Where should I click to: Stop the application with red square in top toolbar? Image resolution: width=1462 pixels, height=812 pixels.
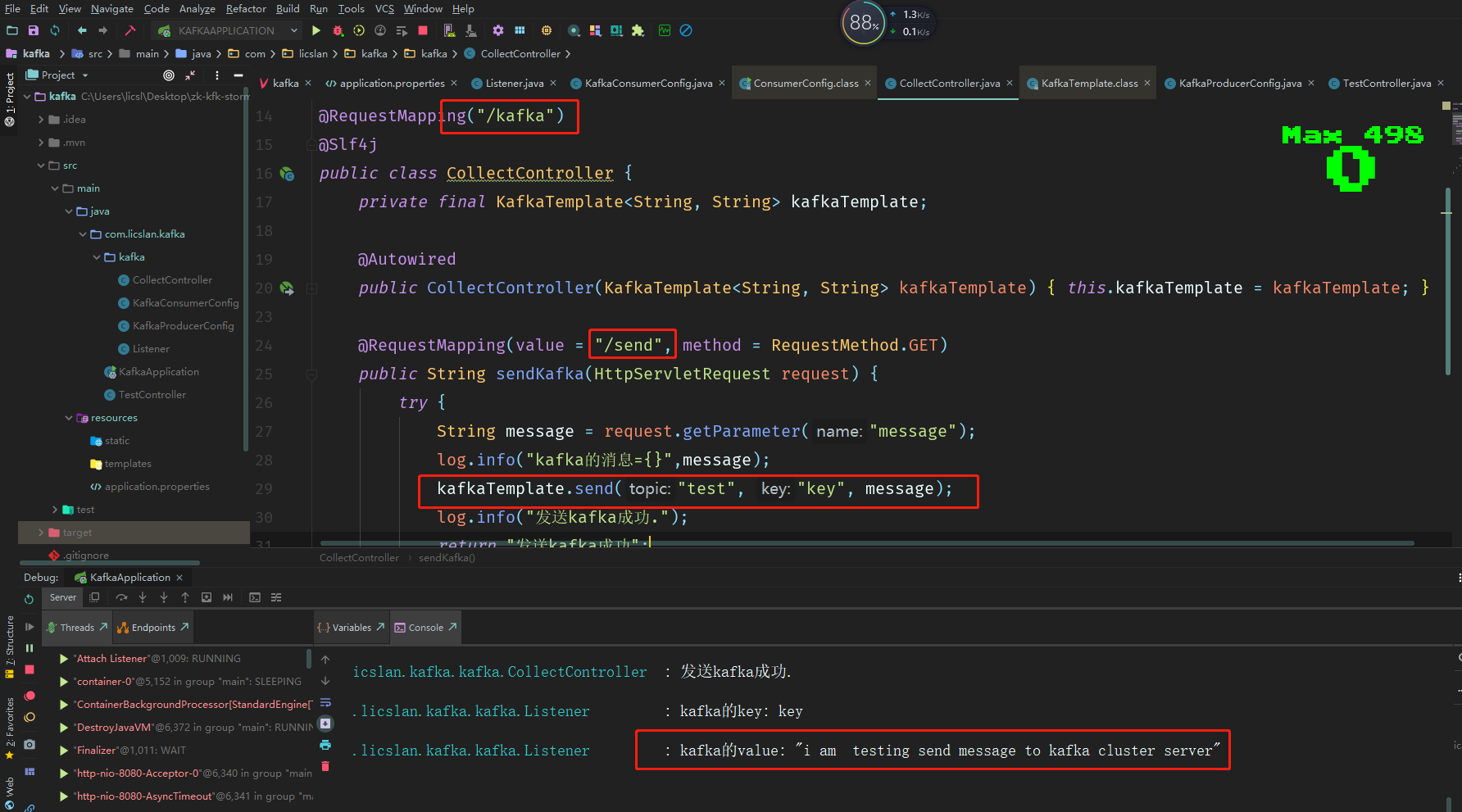click(x=423, y=30)
